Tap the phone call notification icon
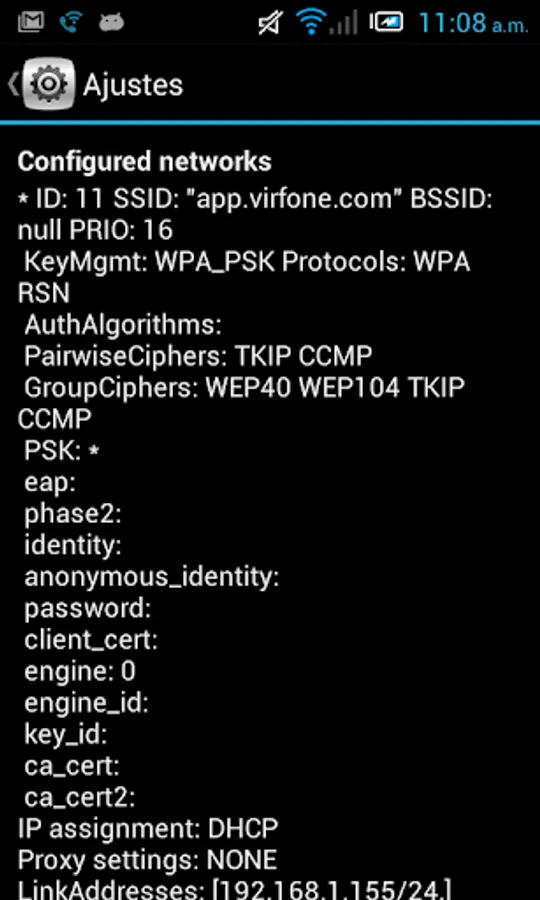Image resolution: width=540 pixels, height=900 pixels. tap(71, 23)
